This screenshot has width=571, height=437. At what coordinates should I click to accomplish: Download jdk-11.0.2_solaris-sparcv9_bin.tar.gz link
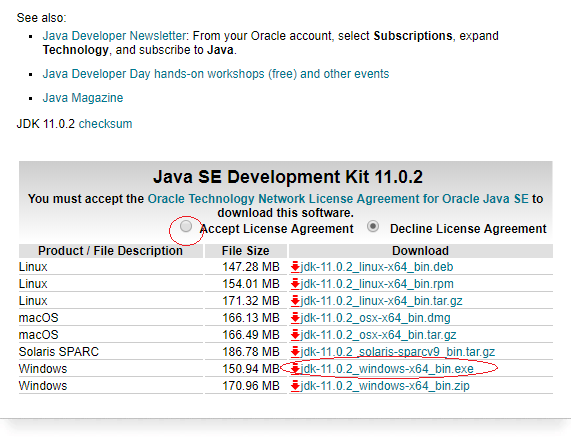[x=398, y=352]
